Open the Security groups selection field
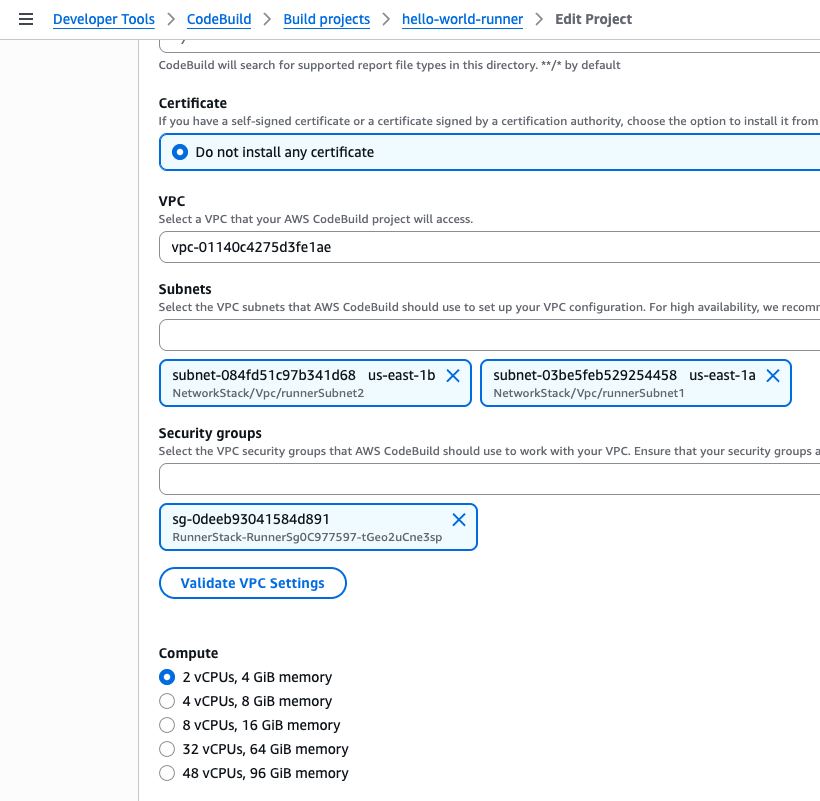 (489, 479)
